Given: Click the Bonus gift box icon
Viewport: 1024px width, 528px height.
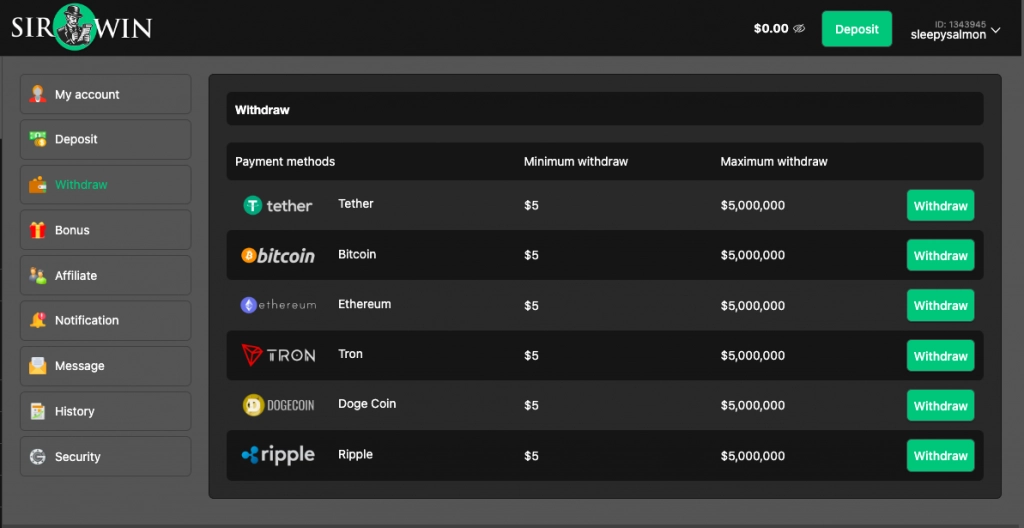Looking at the screenshot, I should [x=38, y=230].
